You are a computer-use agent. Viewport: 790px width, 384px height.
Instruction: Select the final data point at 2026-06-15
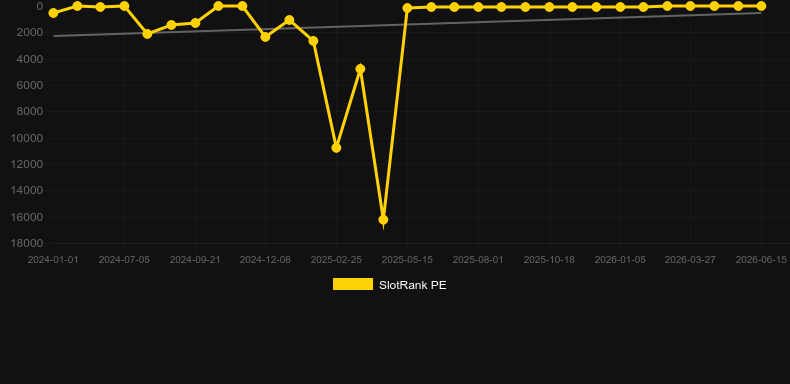point(761,6)
